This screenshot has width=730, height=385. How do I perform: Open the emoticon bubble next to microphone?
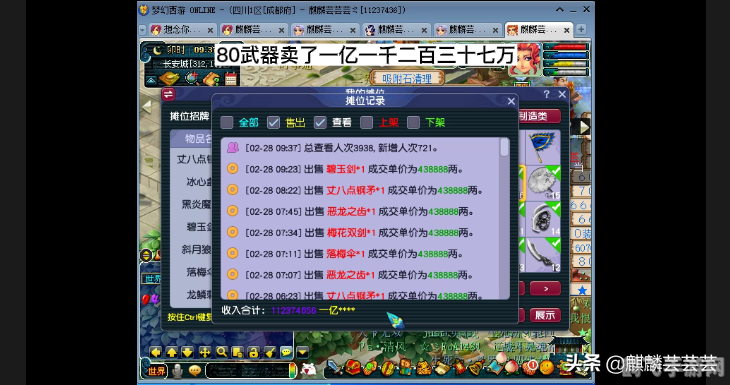pos(195,370)
